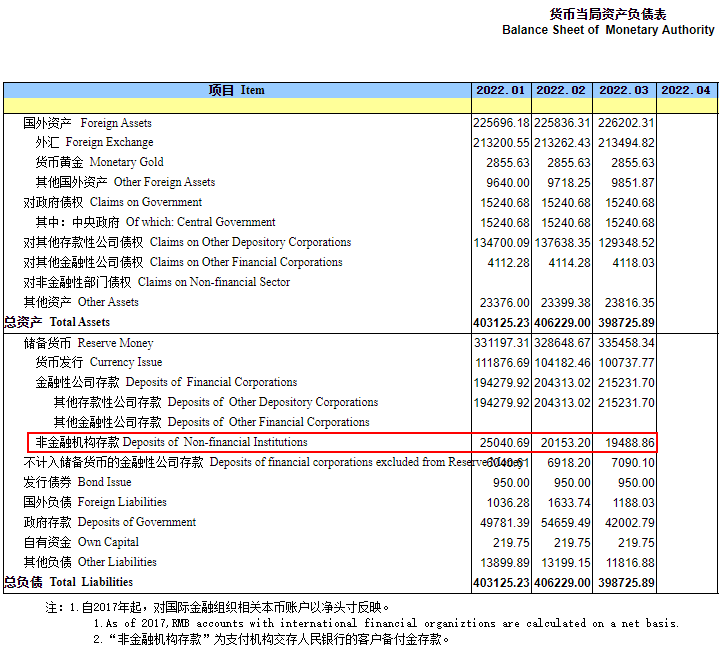
Task: Click Deposits of Government value 49781.39
Action: 504,523
